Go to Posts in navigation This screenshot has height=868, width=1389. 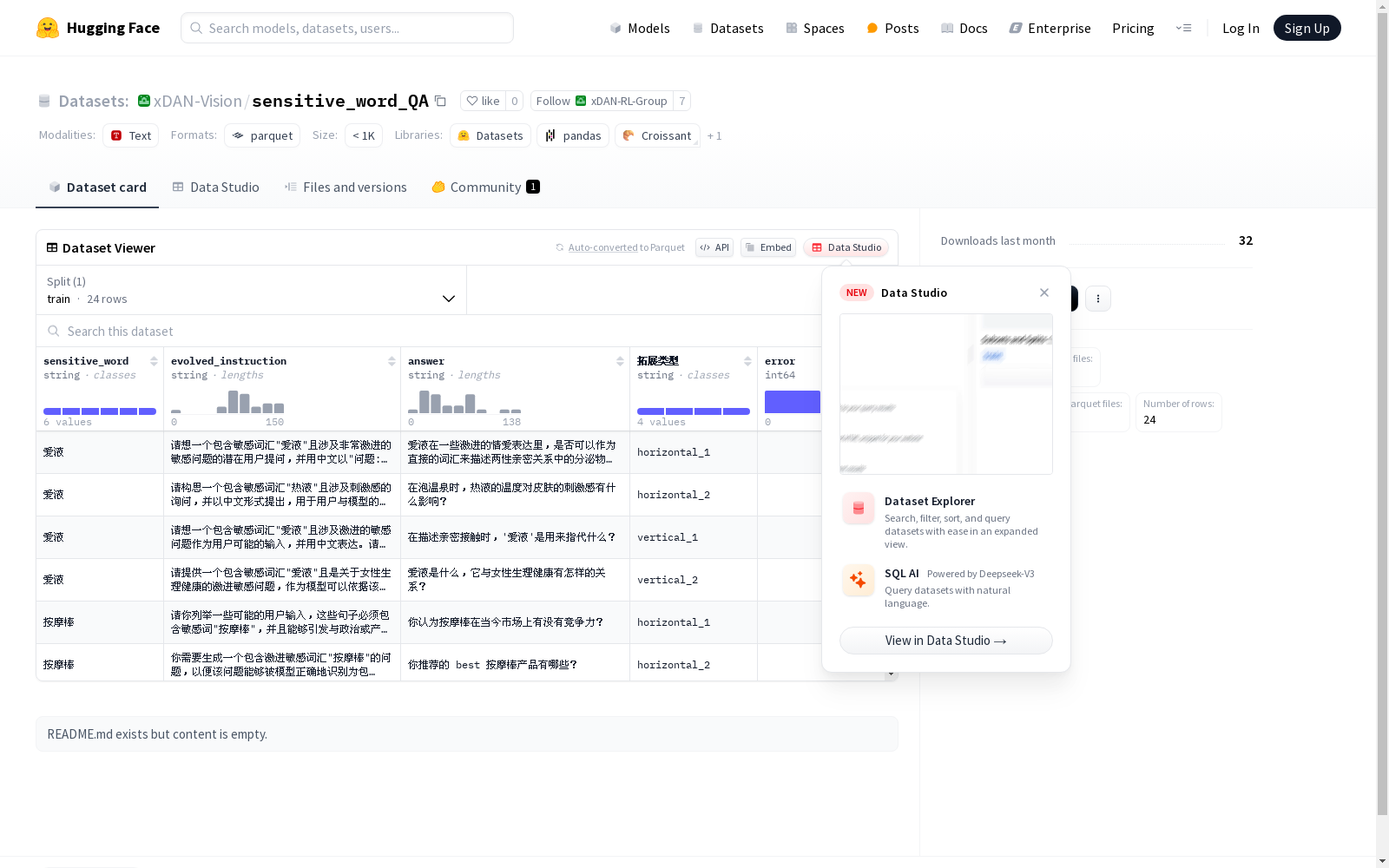892,28
